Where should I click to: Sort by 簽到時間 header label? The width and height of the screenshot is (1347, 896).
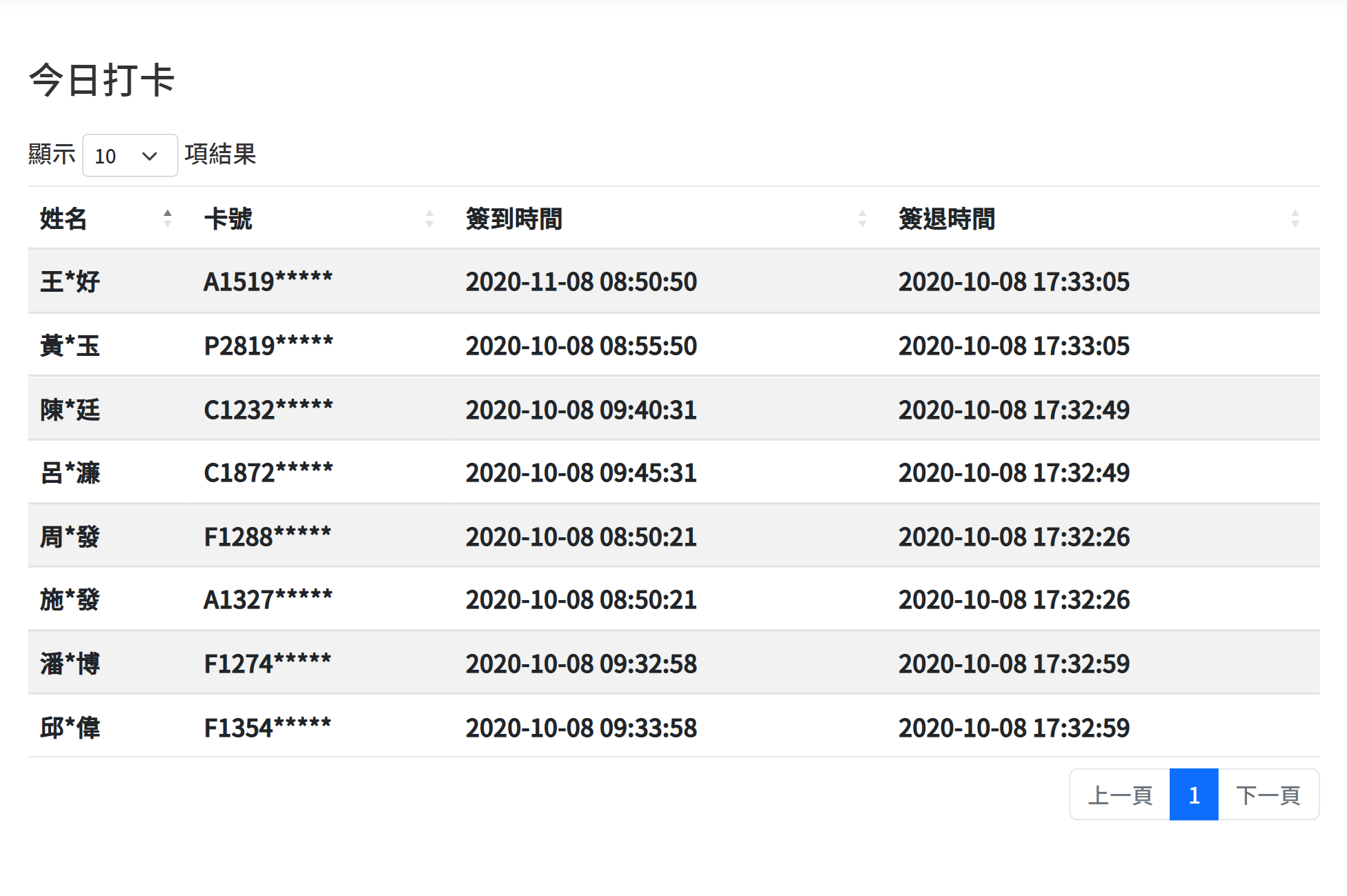(514, 219)
